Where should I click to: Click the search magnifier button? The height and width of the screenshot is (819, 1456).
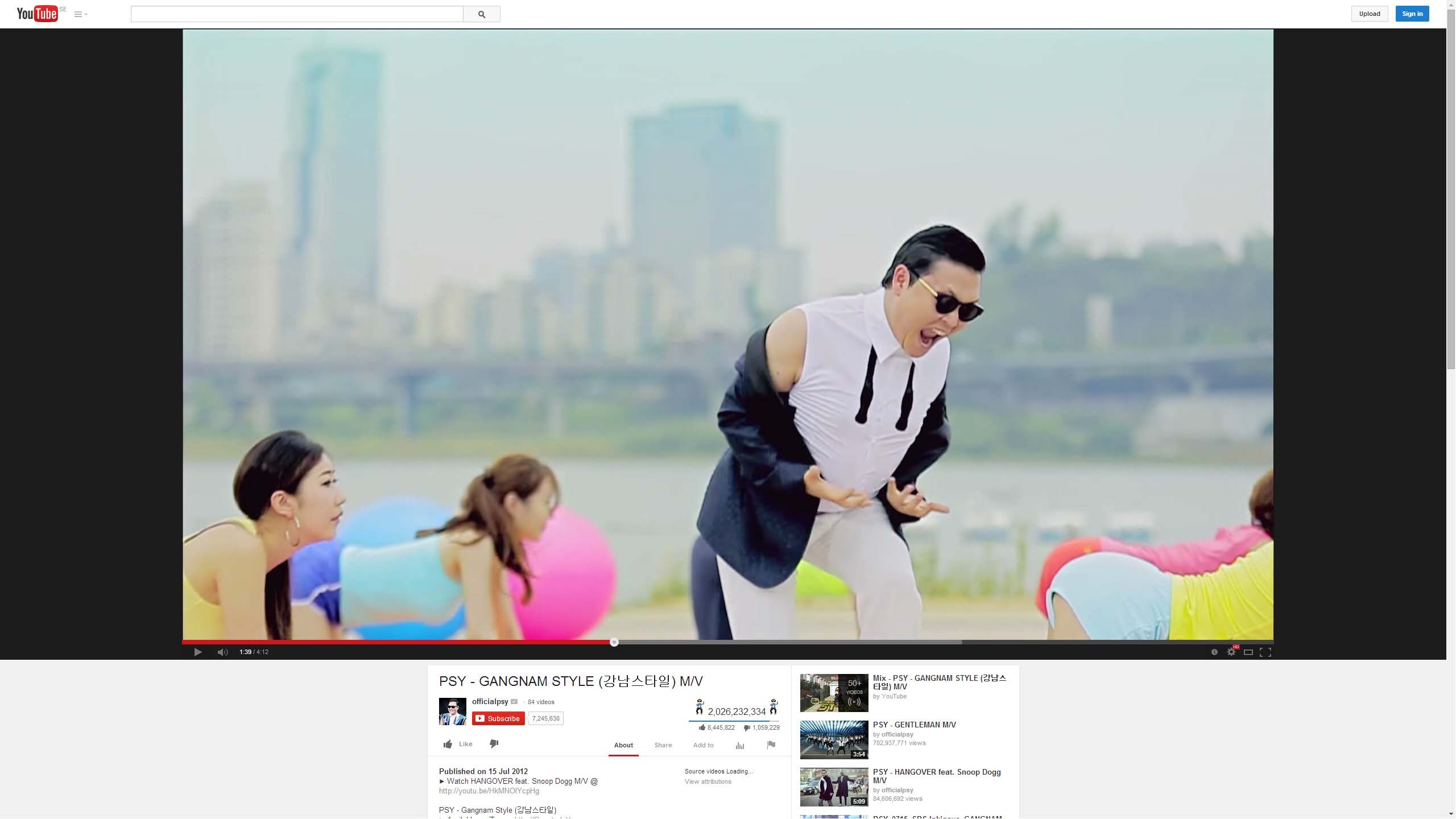(482, 14)
